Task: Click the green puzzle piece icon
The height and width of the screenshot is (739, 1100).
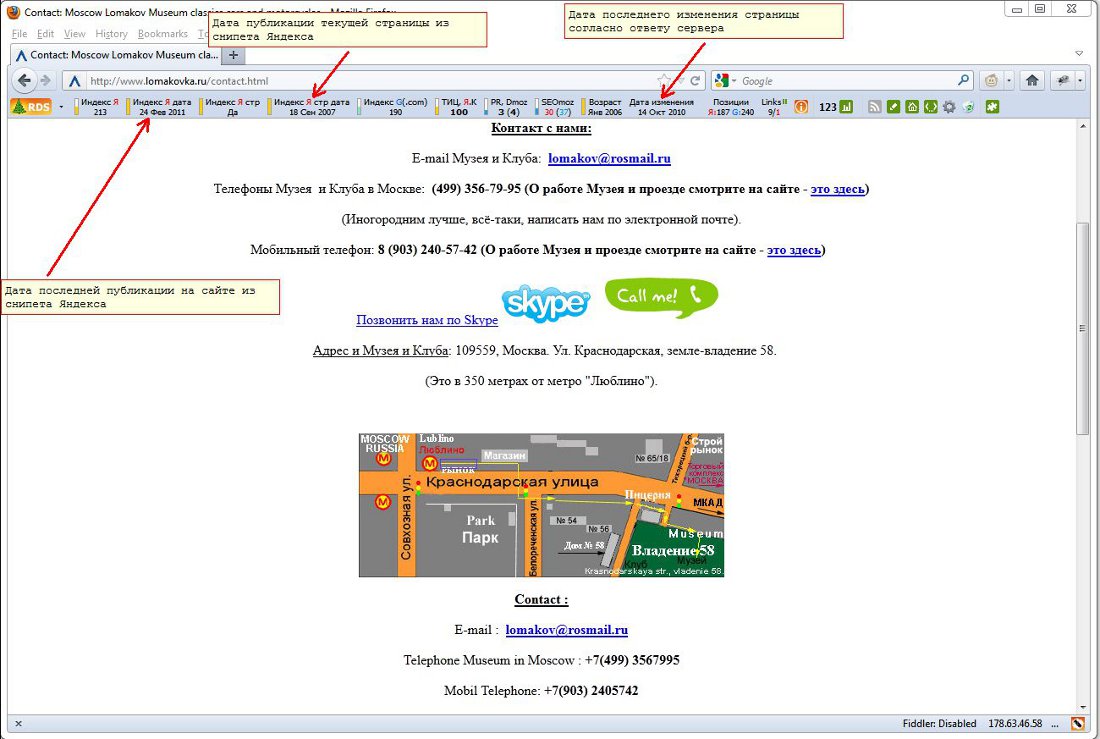Action: [992, 106]
